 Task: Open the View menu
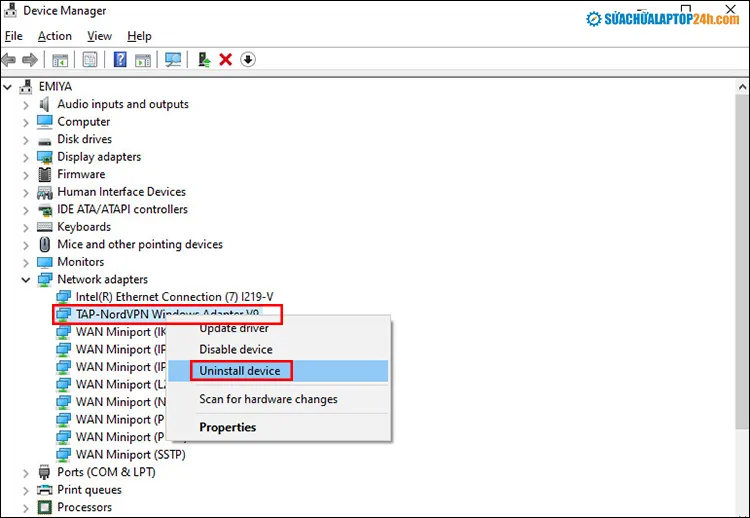pos(99,36)
